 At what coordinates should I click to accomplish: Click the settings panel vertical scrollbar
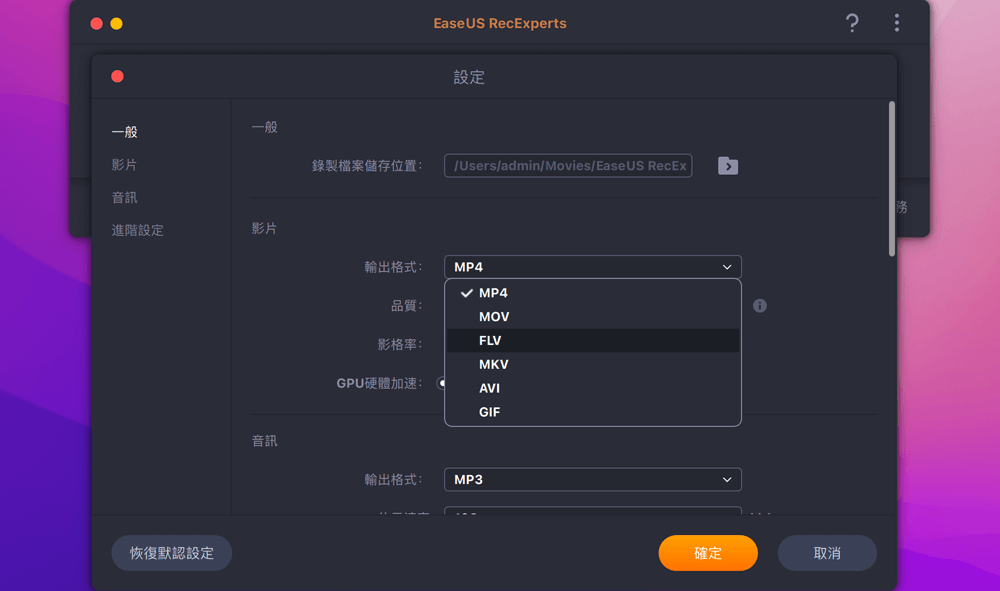[x=892, y=179]
